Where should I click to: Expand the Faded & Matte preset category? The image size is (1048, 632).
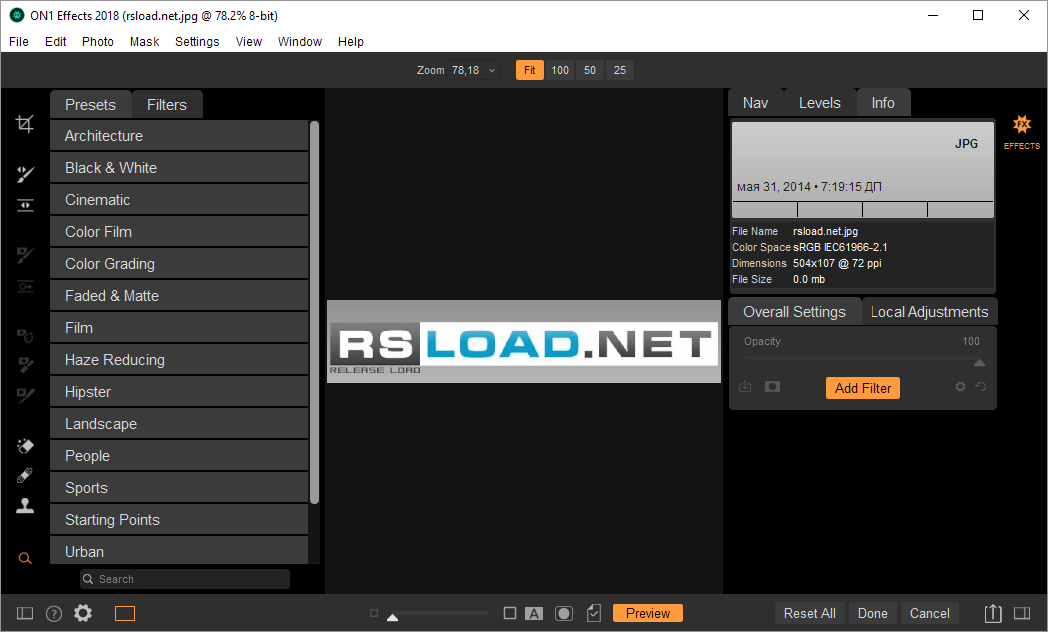coord(179,296)
